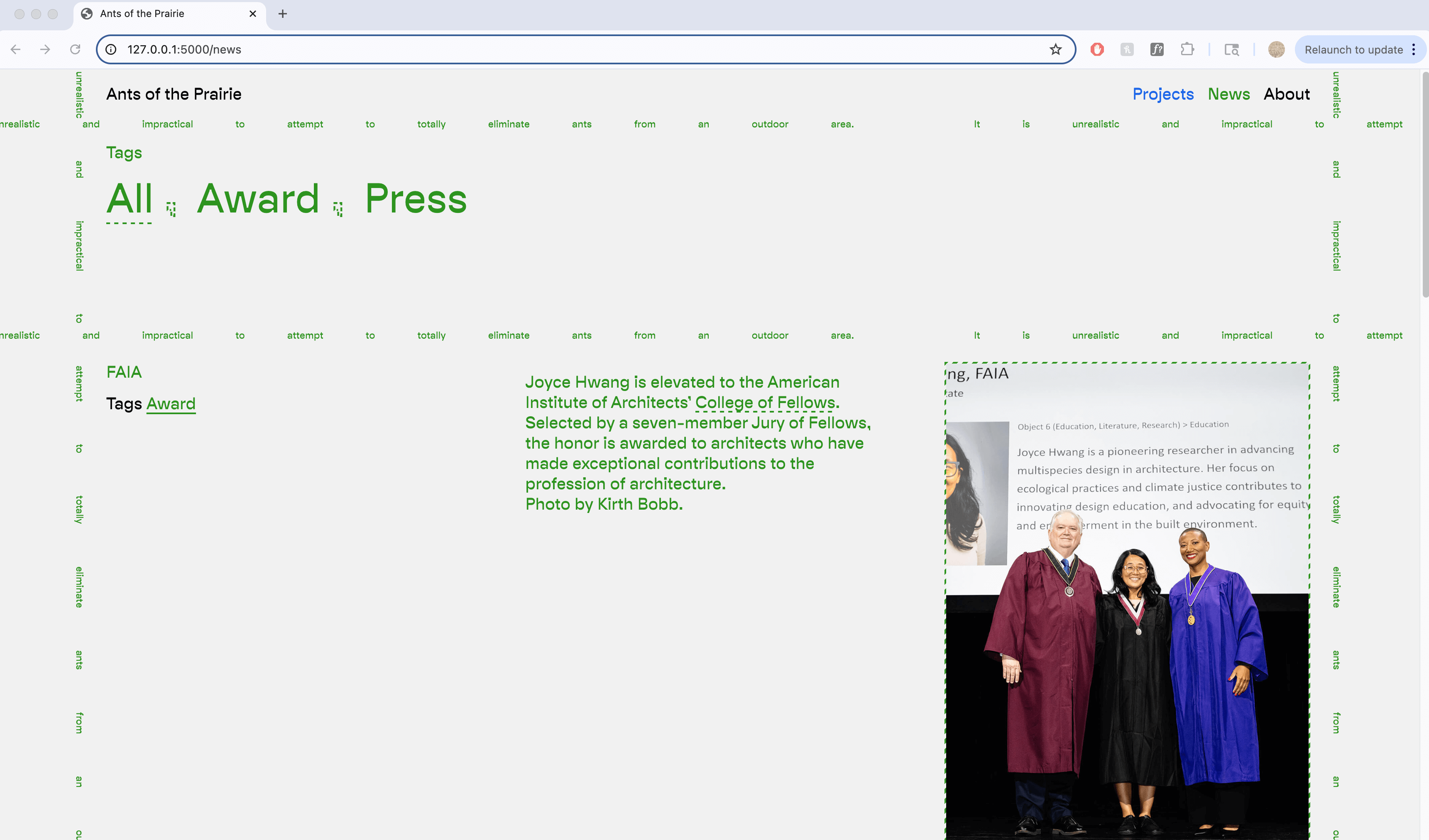The height and width of the screenshot is (840, 1429).
Task: Click the text "Photo by Kirth Bobb."
Action: [x=604, y=504]
